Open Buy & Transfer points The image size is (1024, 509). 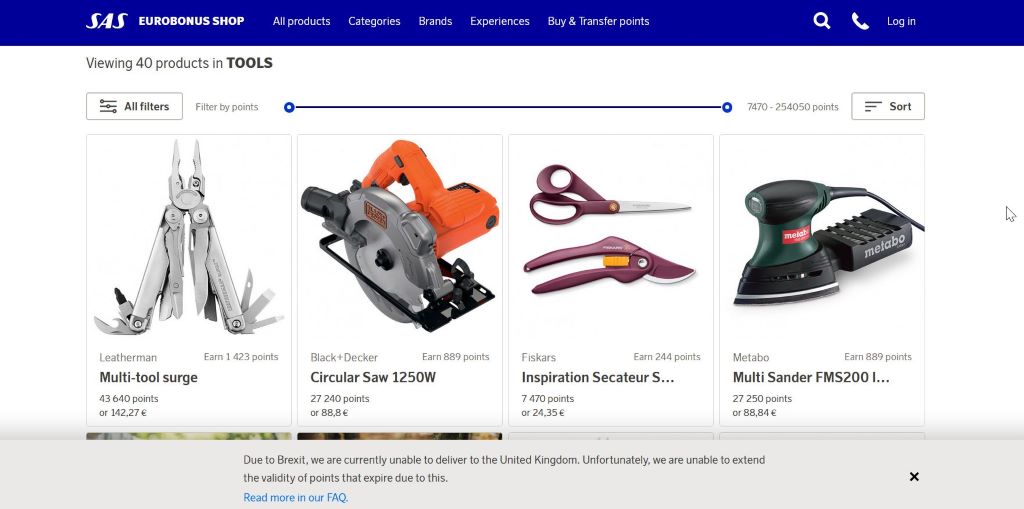[598, 22]
